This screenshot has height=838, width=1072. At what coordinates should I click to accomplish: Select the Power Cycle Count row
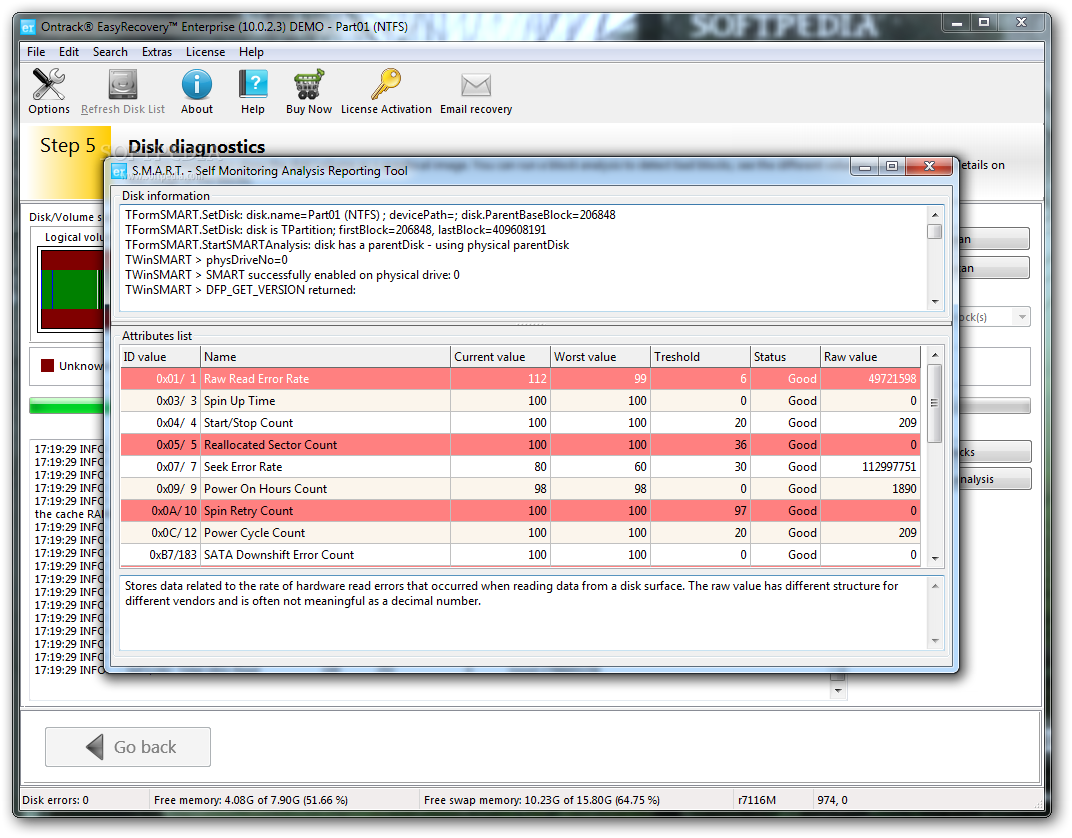point(520,532)
